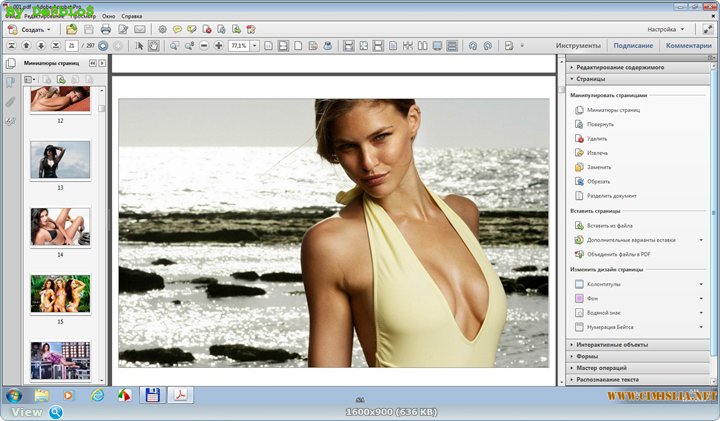Click the Windows Start button
The width and height of the screenshot is (720, 421).
(14, 395)
